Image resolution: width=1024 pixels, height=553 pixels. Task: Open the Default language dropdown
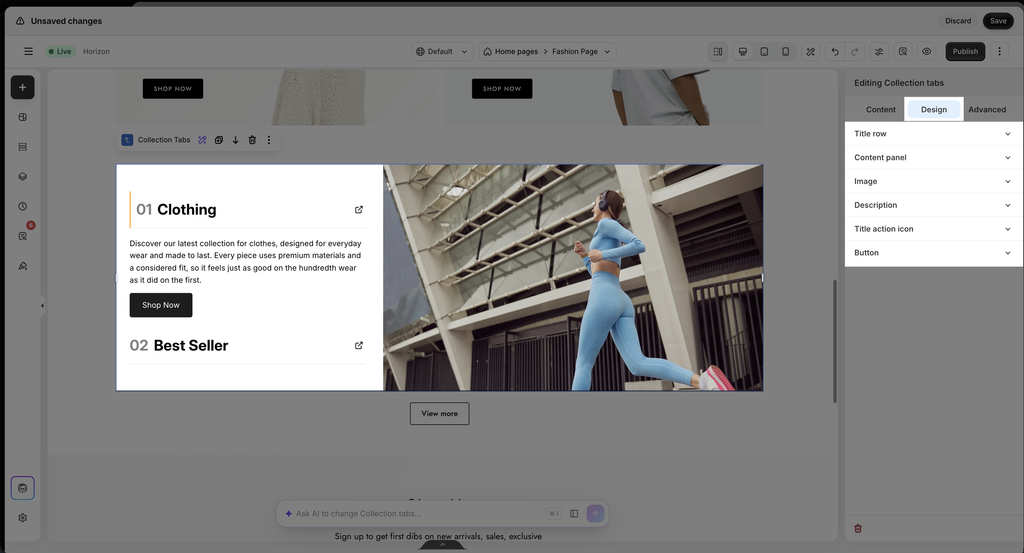click(442, 52)
